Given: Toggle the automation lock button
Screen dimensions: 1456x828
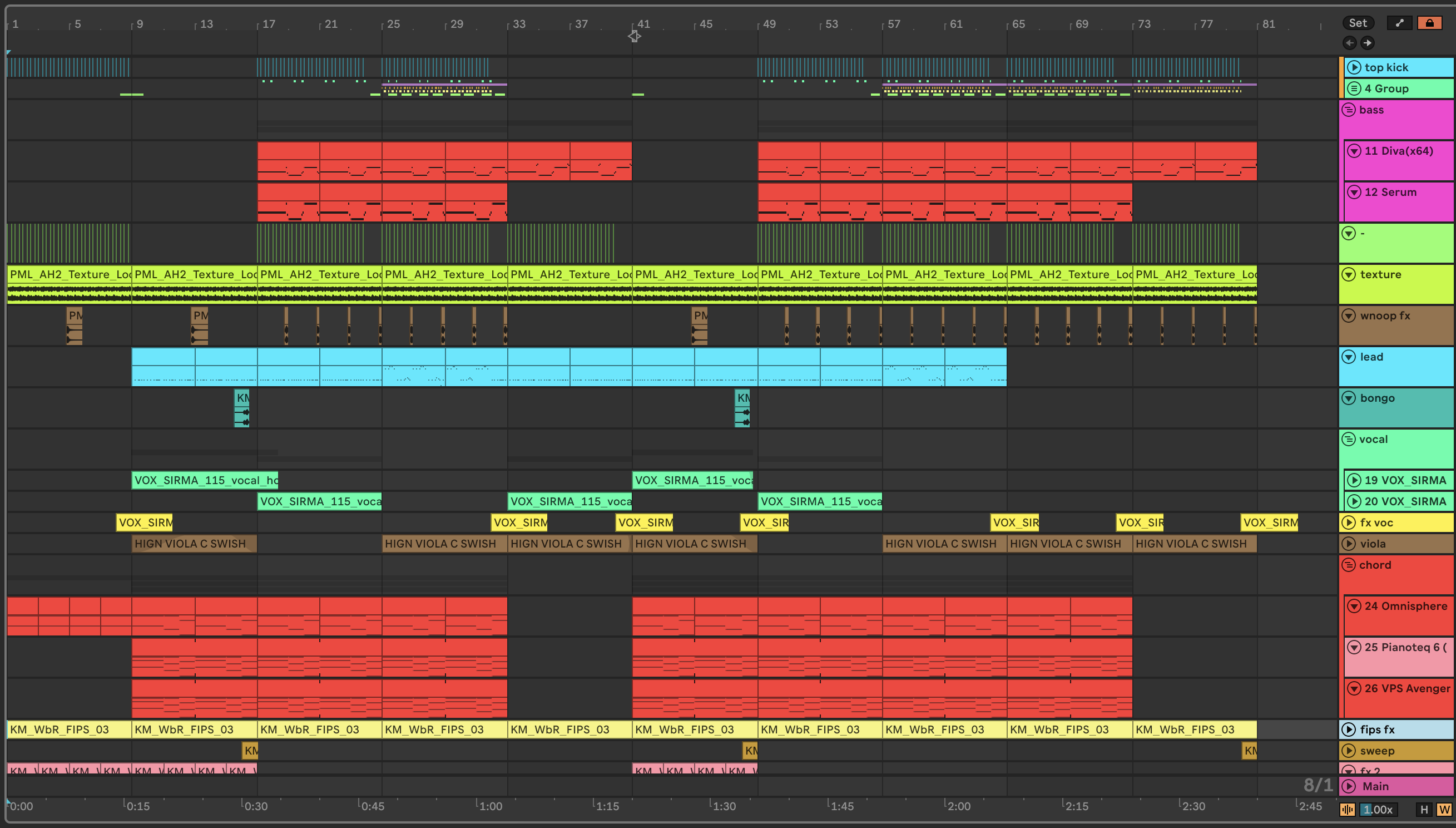Looking at the screenshot, I should click(1429, 23).
